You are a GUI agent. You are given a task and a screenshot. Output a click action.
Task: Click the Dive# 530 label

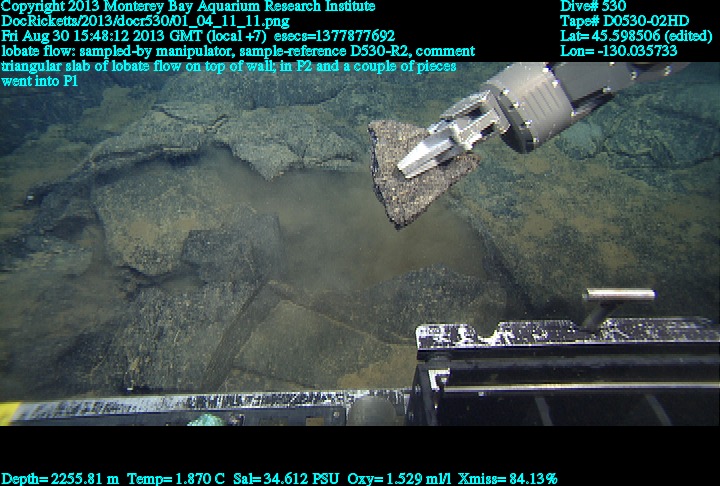pyautogui.click(x=593, y=6)
